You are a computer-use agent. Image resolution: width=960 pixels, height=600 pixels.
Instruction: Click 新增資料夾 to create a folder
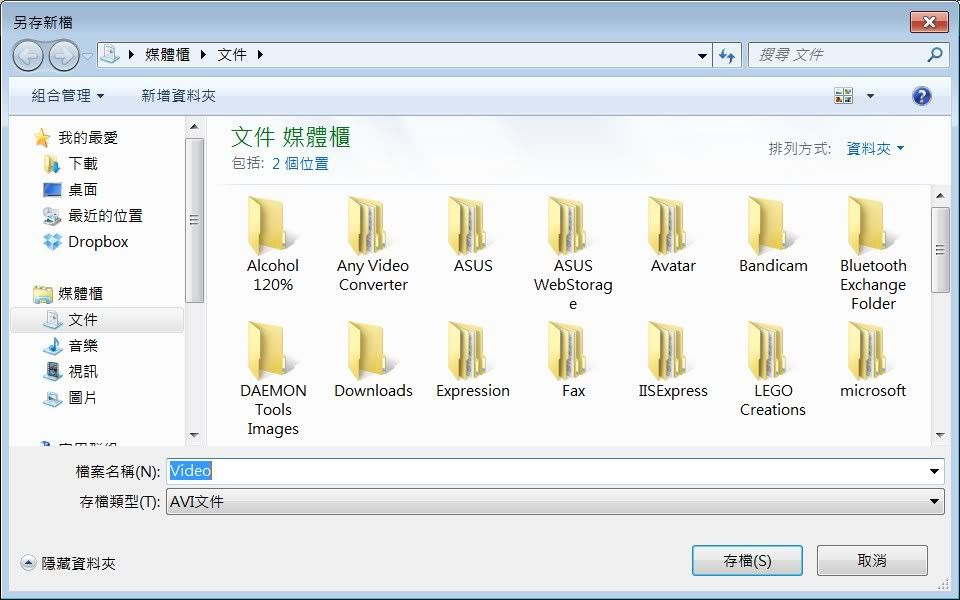pyautogui.click(x=178, y=96)
